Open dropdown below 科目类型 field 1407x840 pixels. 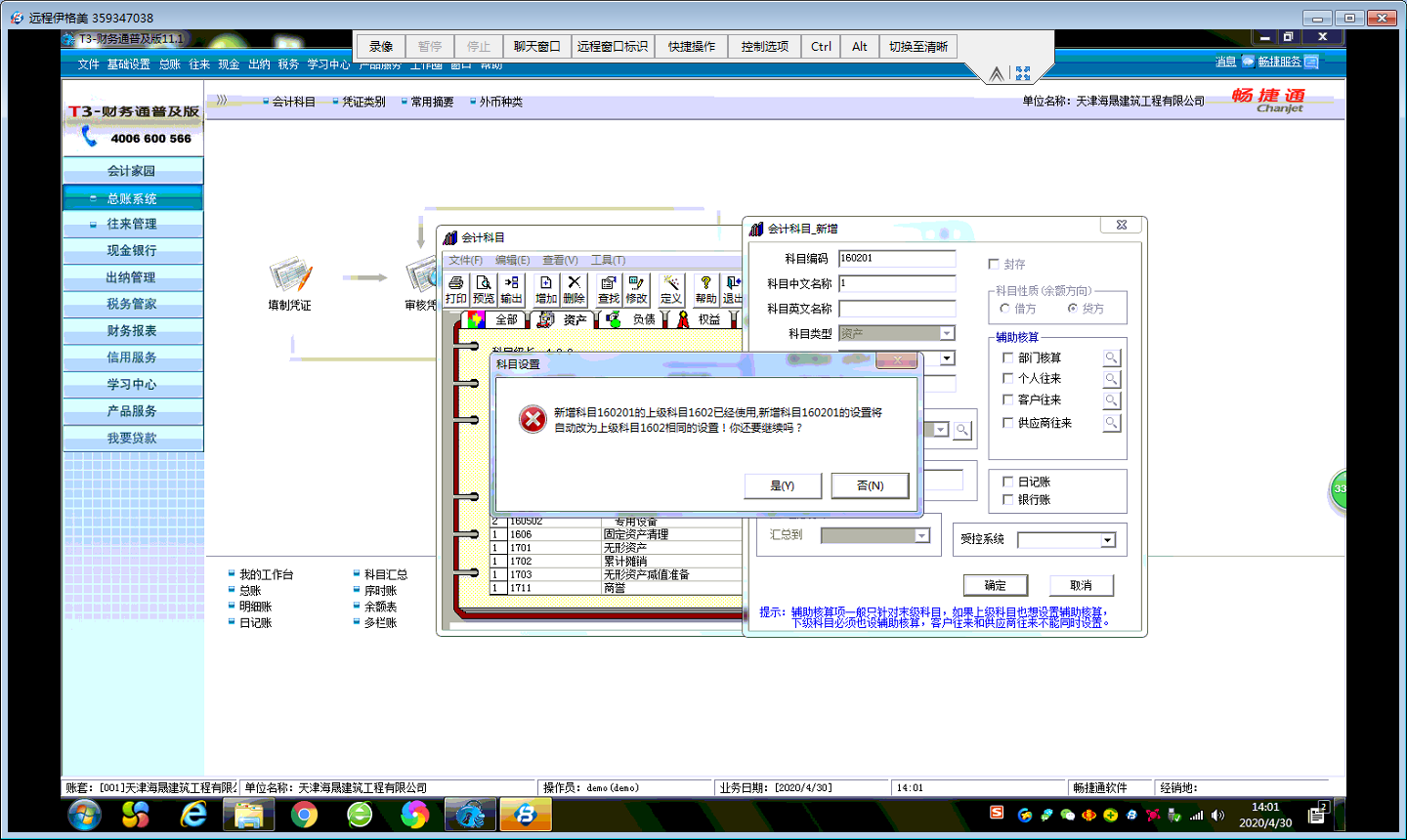tap(947, 358)
